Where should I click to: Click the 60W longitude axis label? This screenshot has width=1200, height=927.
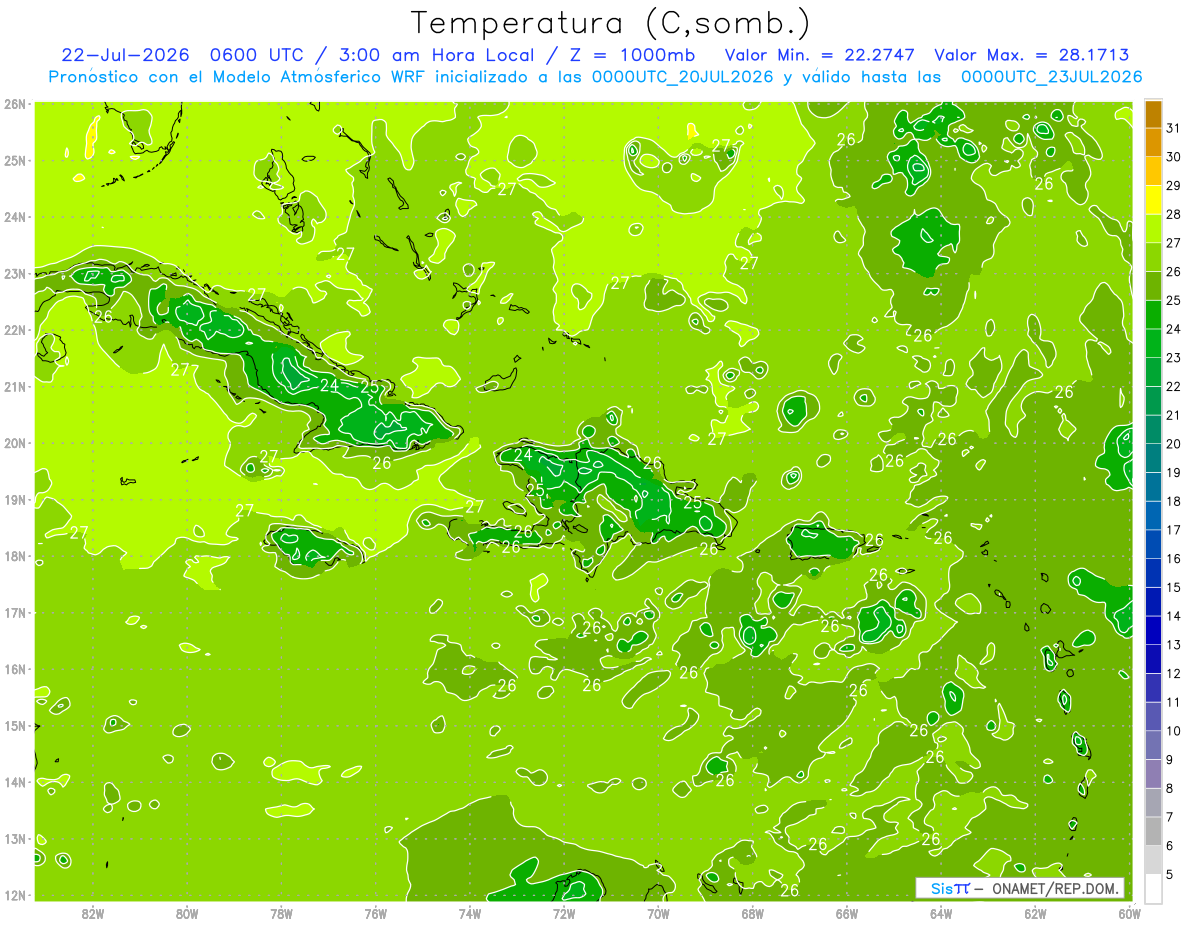1130,913
